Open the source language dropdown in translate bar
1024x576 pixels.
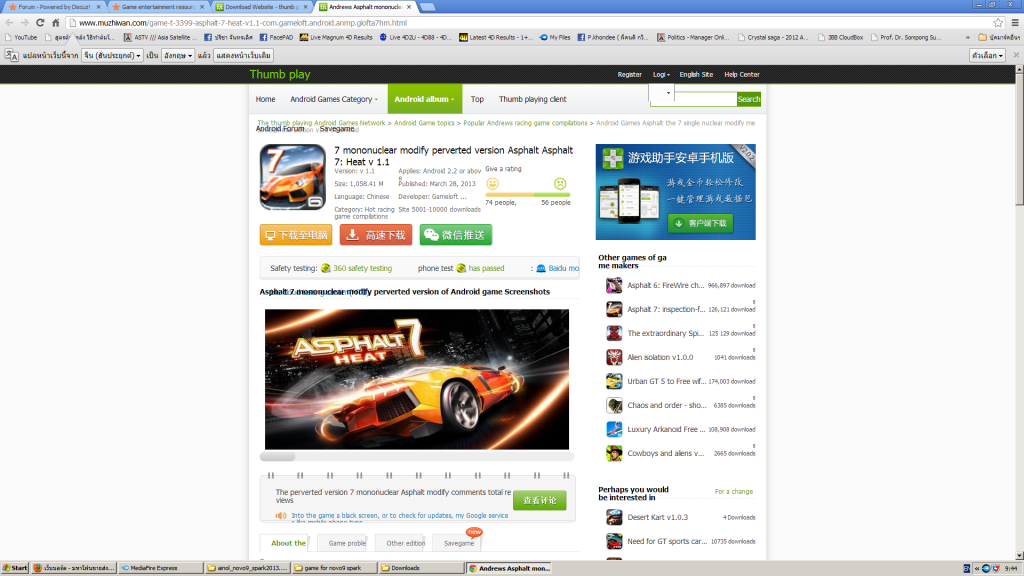tap(113, 56)
